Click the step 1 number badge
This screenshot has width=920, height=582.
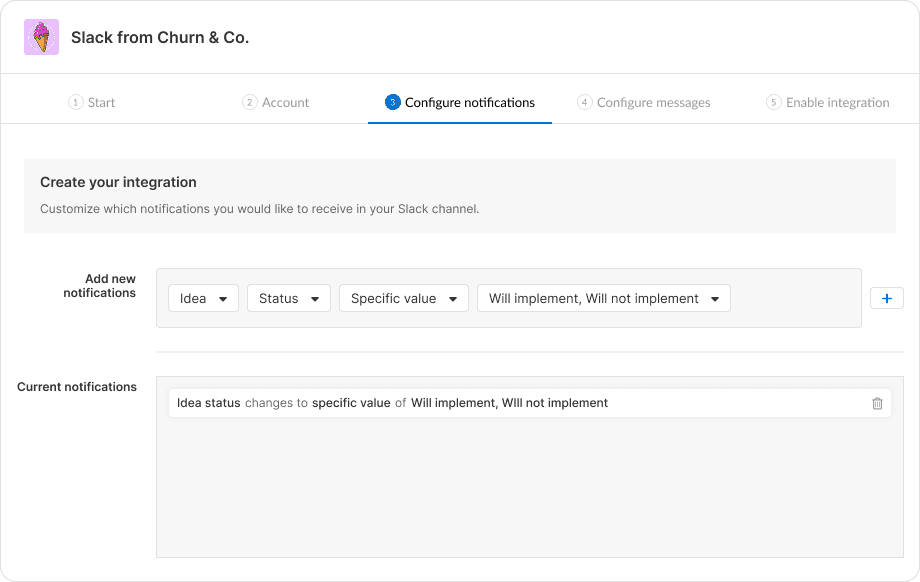(75, 102)
